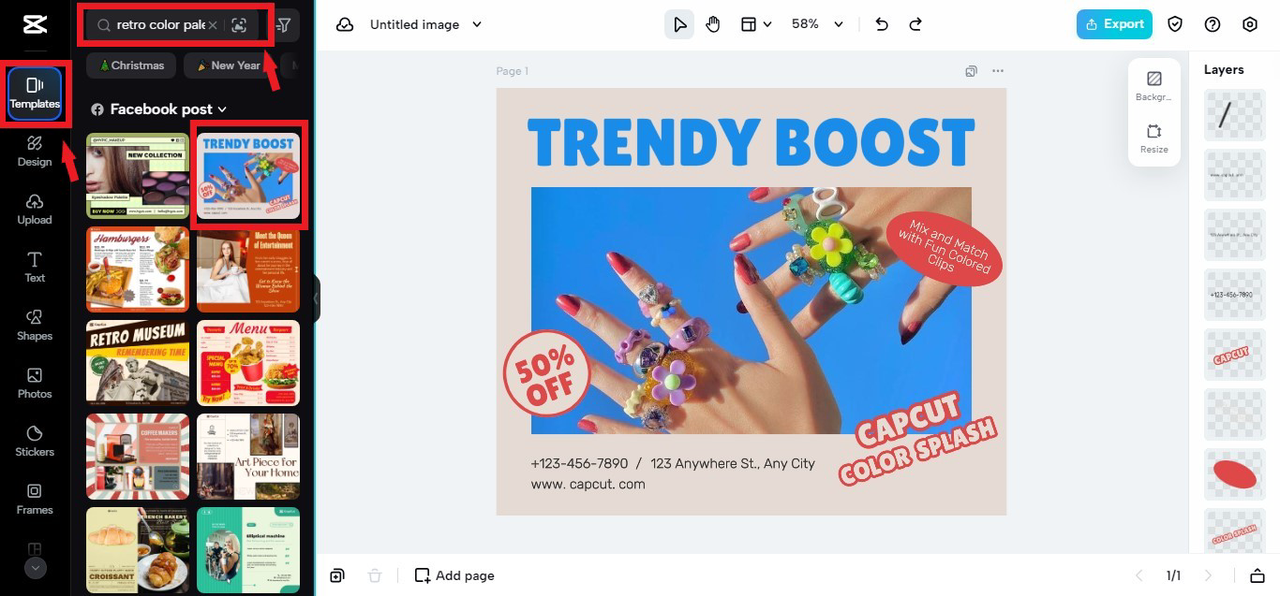The height and width of the screenshot is (596, 1280).
Task: Click the Export button
Action: tap(1114, 24)
